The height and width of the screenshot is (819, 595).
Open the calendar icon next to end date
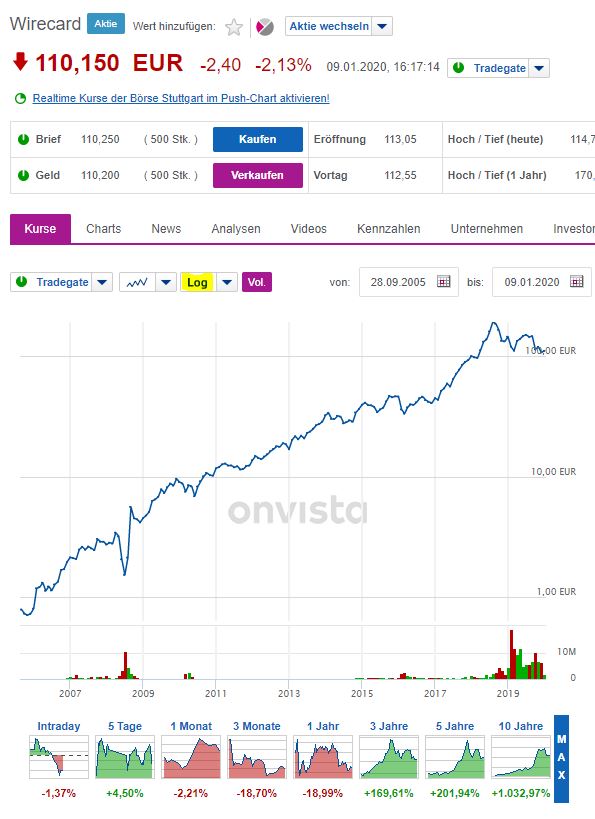click(x=576, y=282)
